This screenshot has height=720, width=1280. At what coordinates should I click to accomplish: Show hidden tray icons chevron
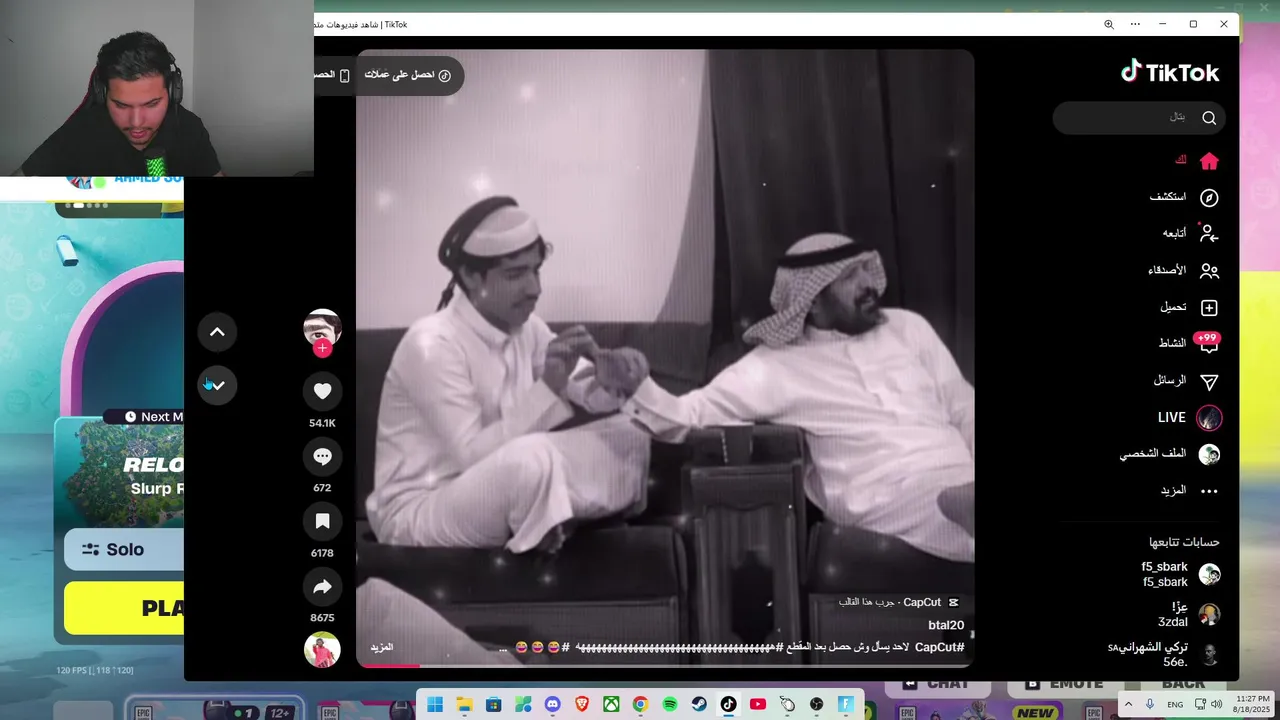[x=1129, y=704]
